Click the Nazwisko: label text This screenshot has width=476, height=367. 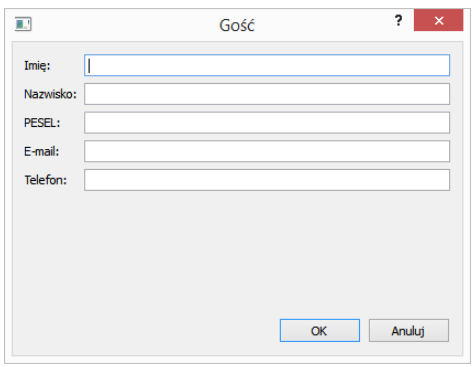(50, 94)
